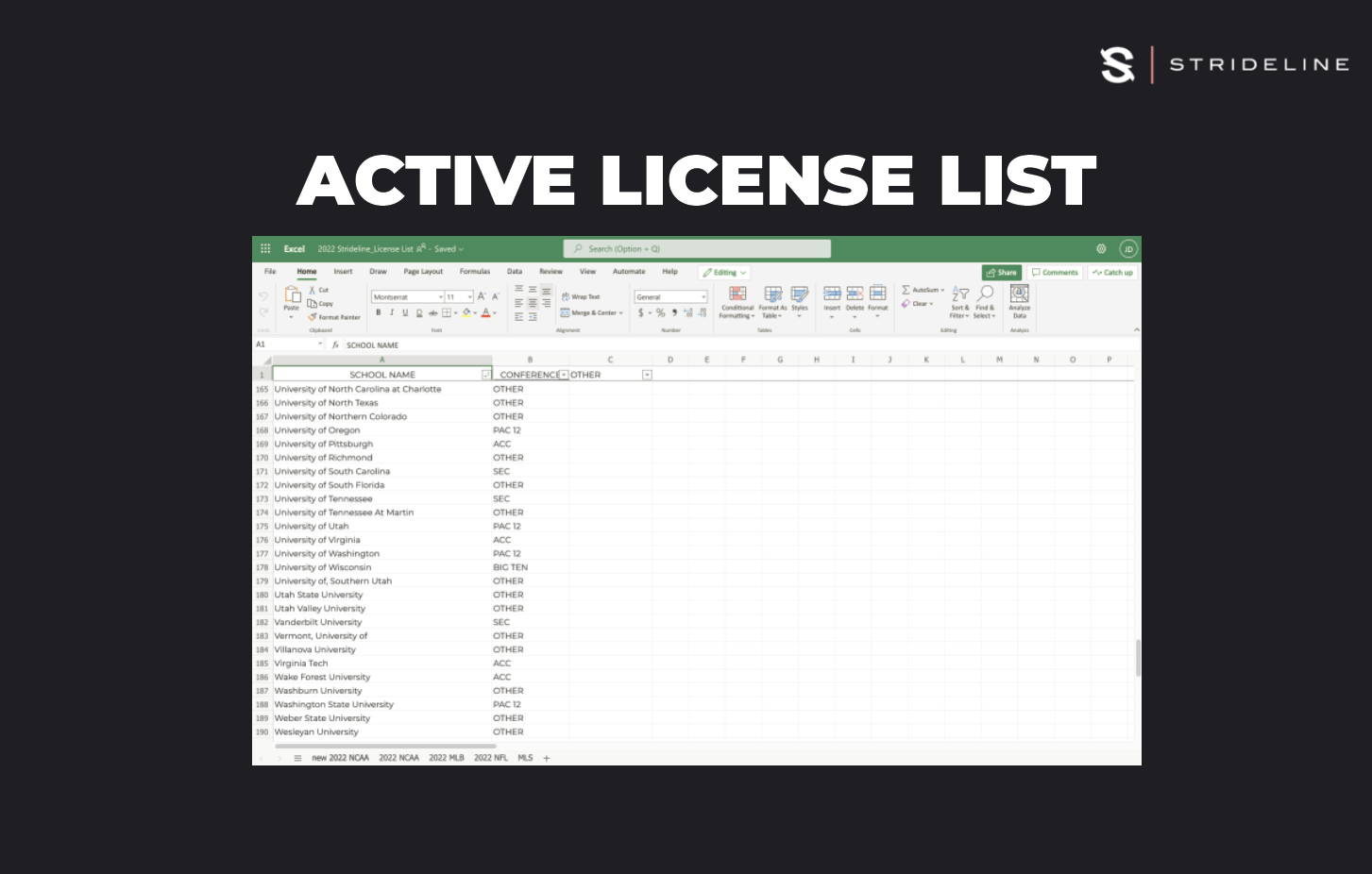
Task: Click the comma style icon
Action: pyautogui.click(x=674, y=312)
